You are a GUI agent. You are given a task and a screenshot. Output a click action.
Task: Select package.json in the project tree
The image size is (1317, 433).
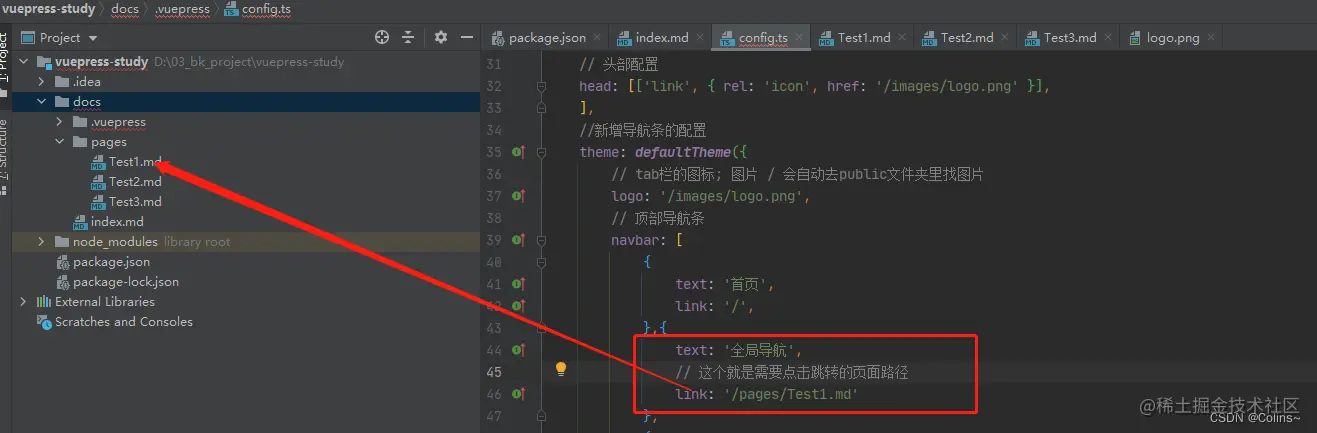point(111,262)
